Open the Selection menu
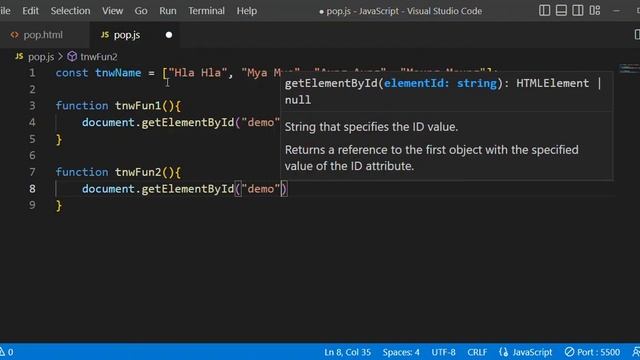The width and height of the screenshot is (640, 360). click(70, 11)
